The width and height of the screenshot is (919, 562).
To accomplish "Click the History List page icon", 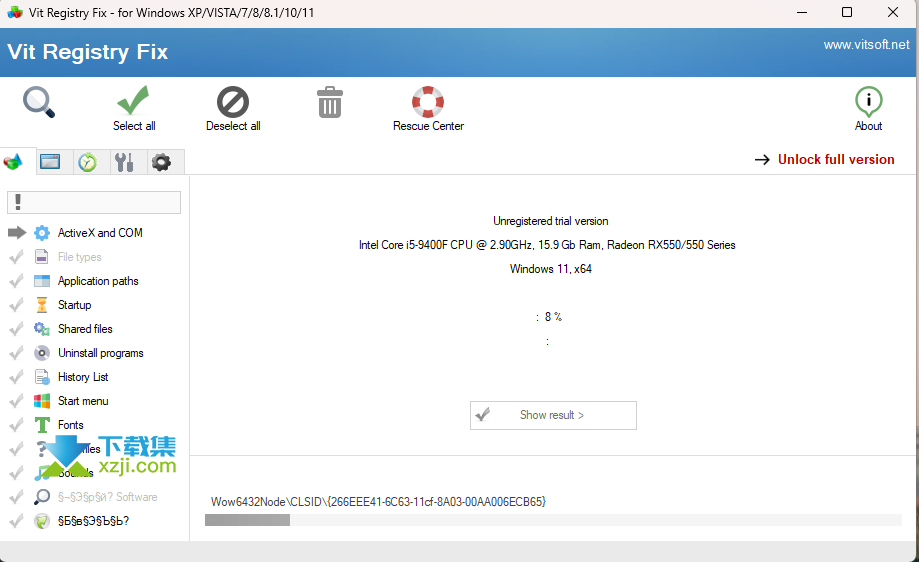I will click(x=42, y=377).
